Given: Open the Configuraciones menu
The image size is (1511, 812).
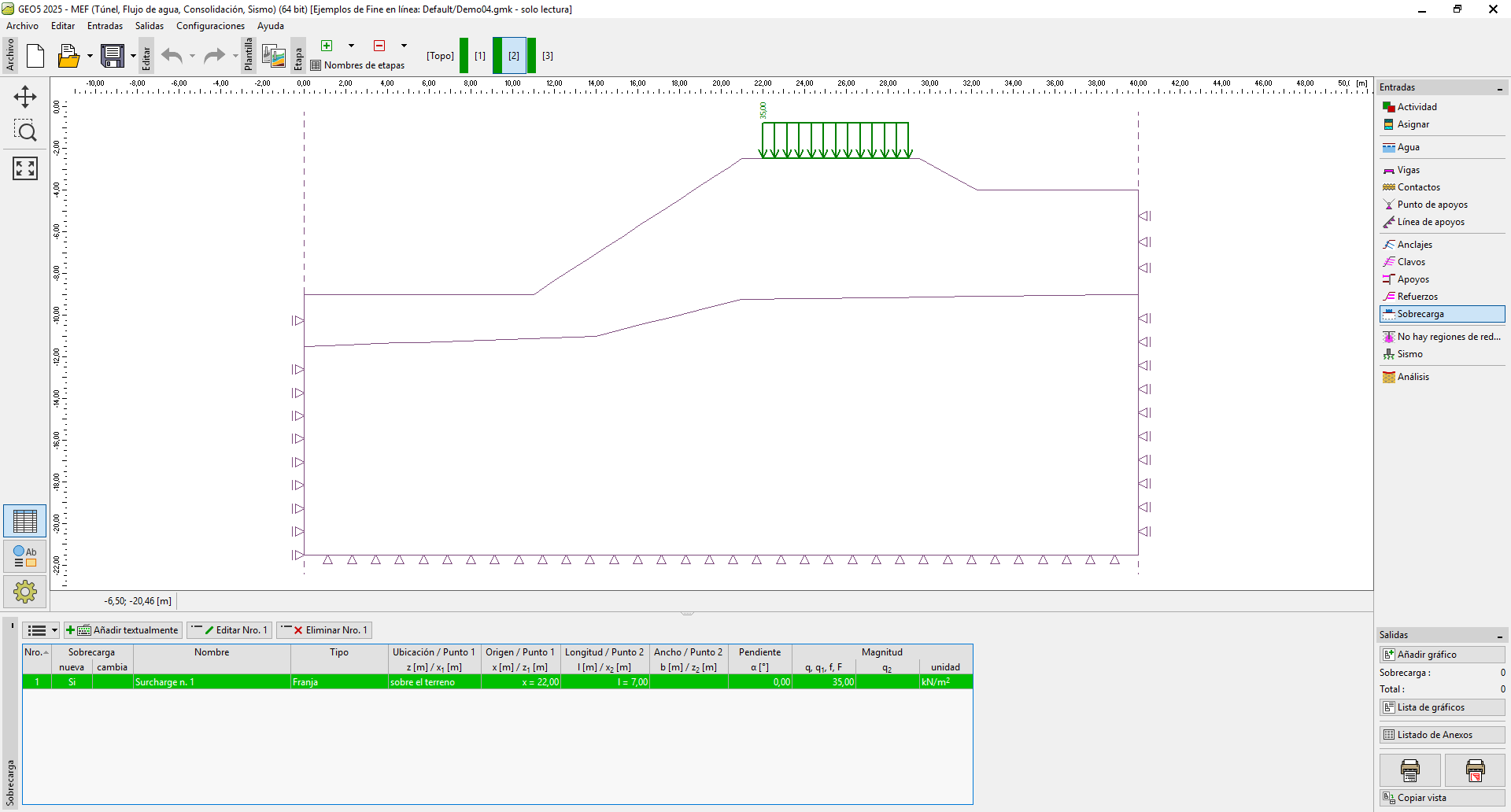Looking at the screenshot, I should coord(210,26).
